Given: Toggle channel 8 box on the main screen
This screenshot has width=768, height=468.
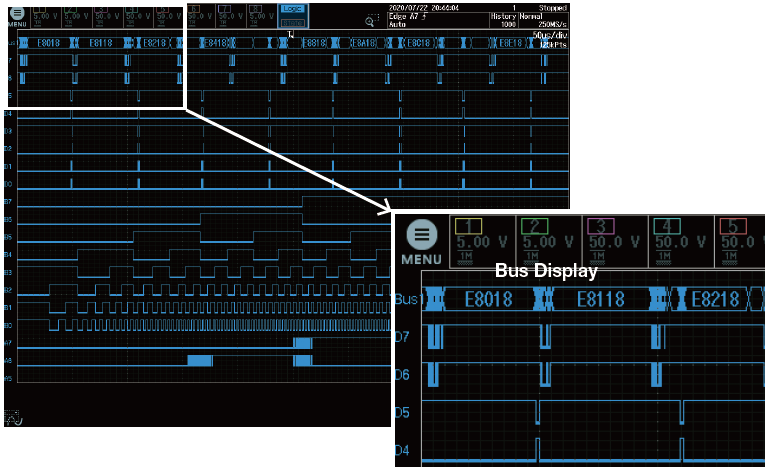Looking at the screenshot, I should pyautogui.click(x=255, y=16).
